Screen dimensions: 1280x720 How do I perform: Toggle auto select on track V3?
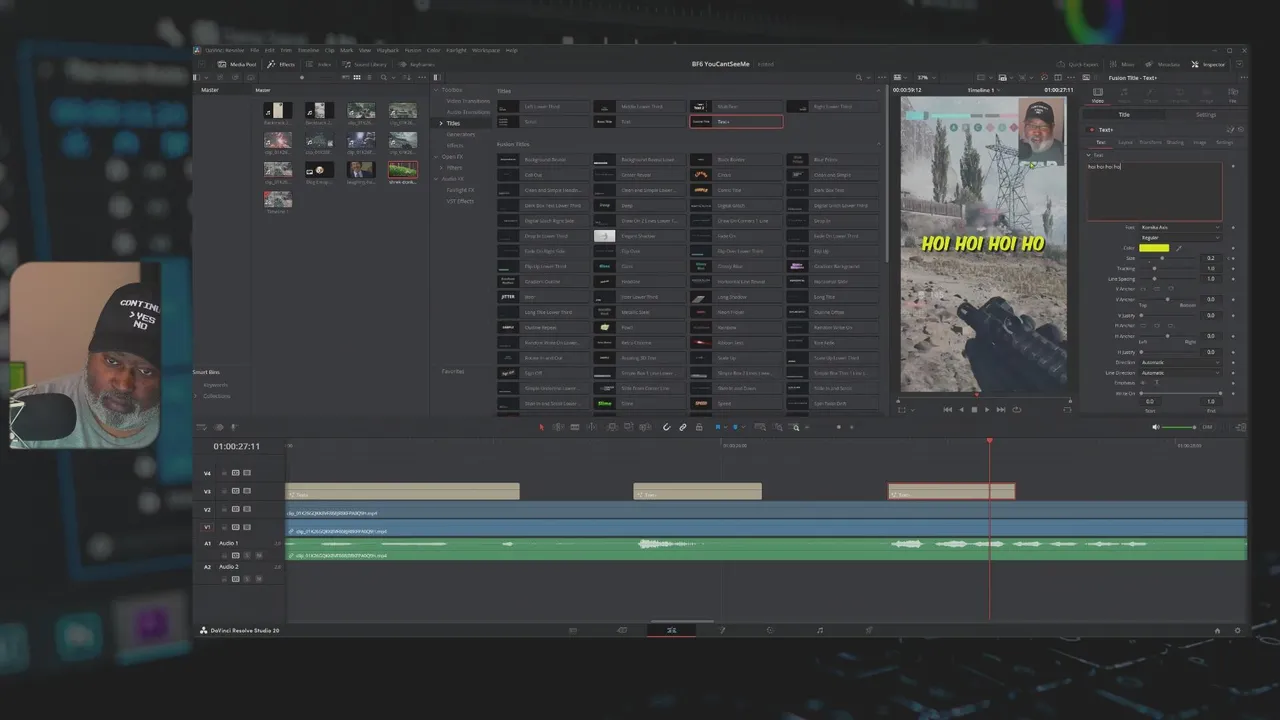236,491
